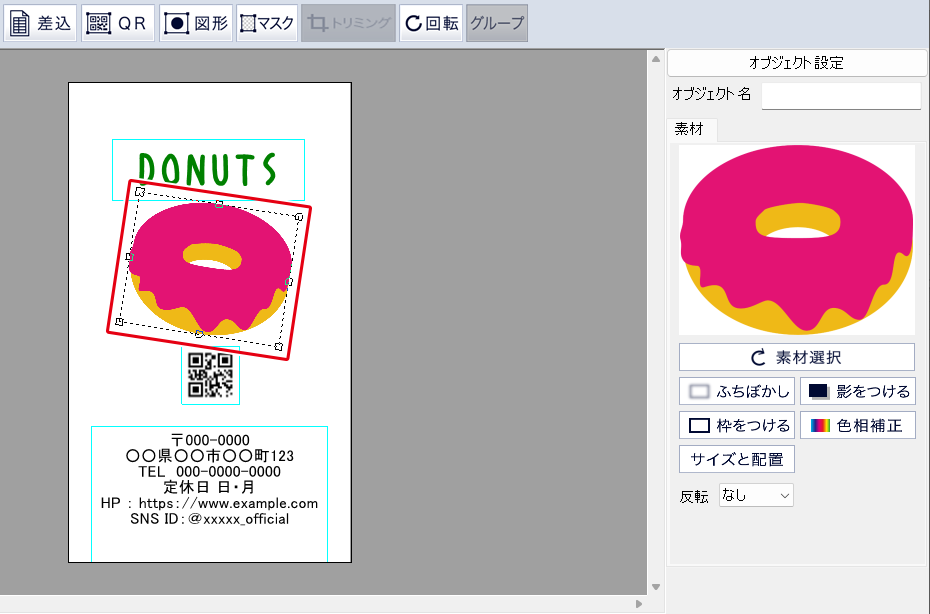Image resolution: width=930 pixels, height=614 pixels.
Task: Select the QR code object on canvas
Action: pos(210,375)
